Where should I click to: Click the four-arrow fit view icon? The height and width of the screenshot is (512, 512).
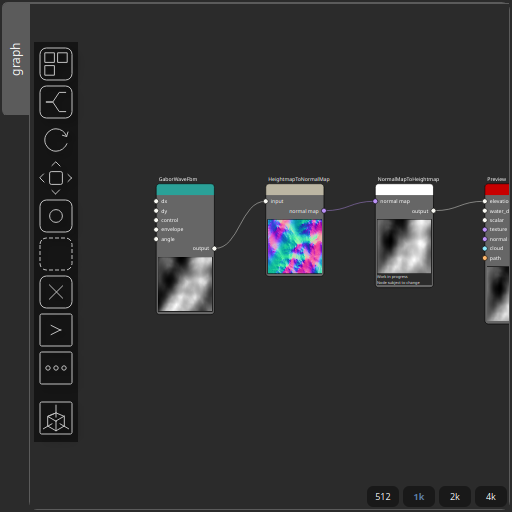(56, 178)
